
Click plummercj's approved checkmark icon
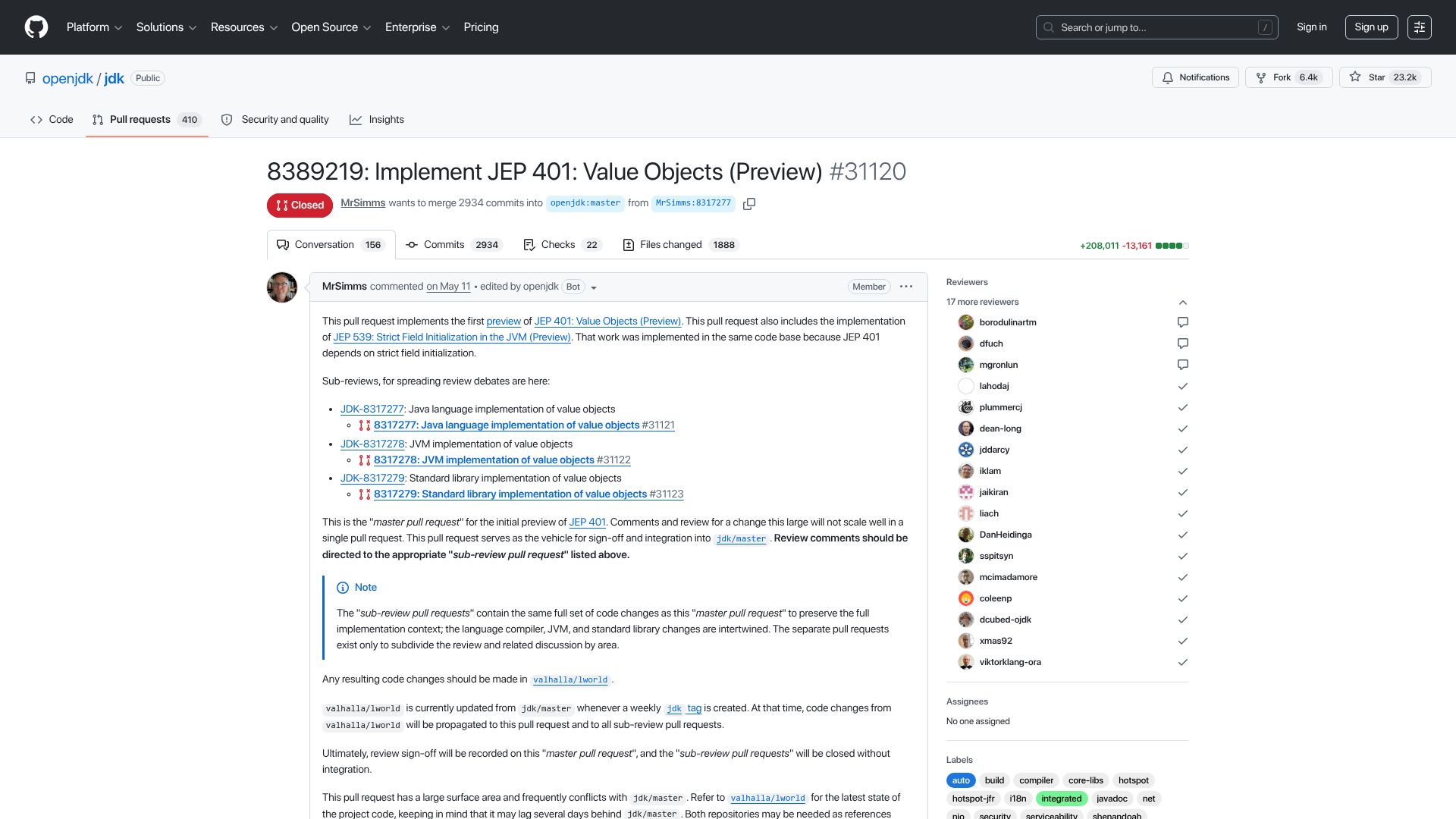tap(1182, 407)
